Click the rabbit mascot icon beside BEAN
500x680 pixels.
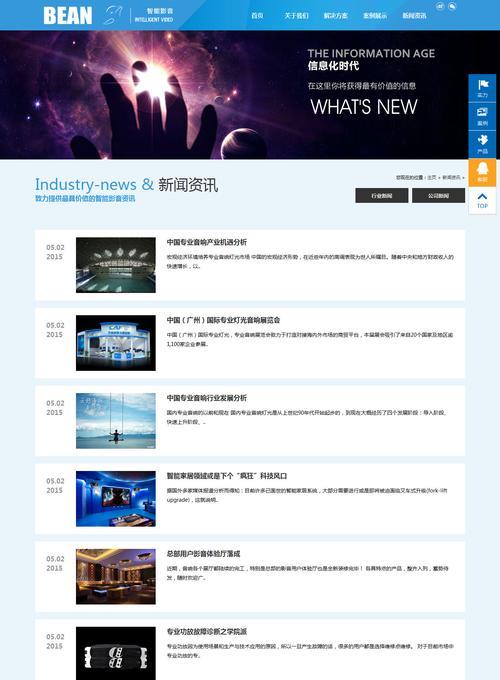113,15
